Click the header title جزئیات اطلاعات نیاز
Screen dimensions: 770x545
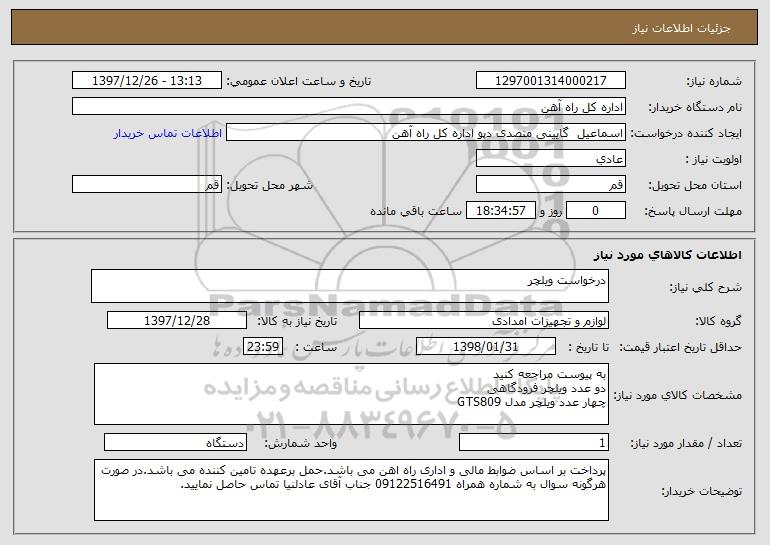681,28
